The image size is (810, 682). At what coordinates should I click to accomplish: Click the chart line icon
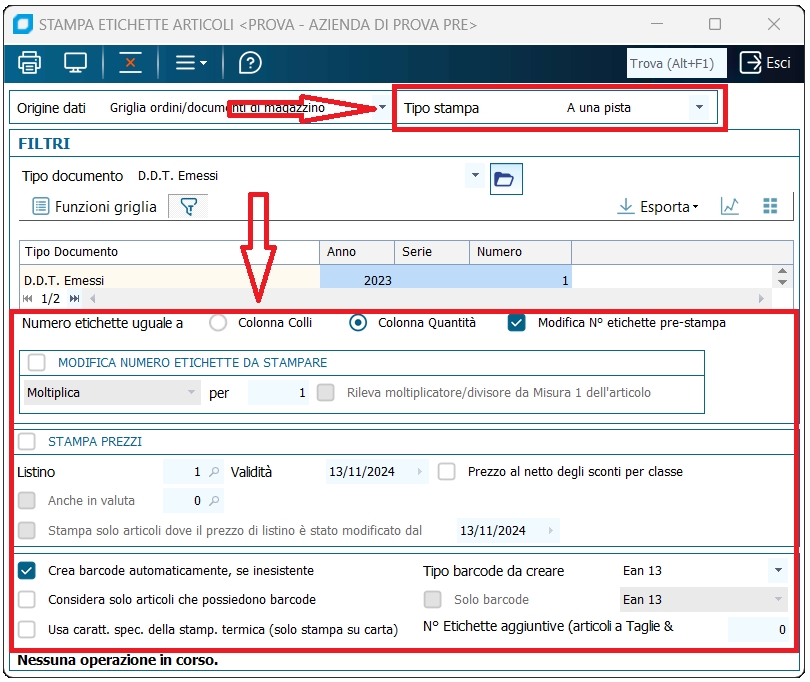tap(729, 206)
